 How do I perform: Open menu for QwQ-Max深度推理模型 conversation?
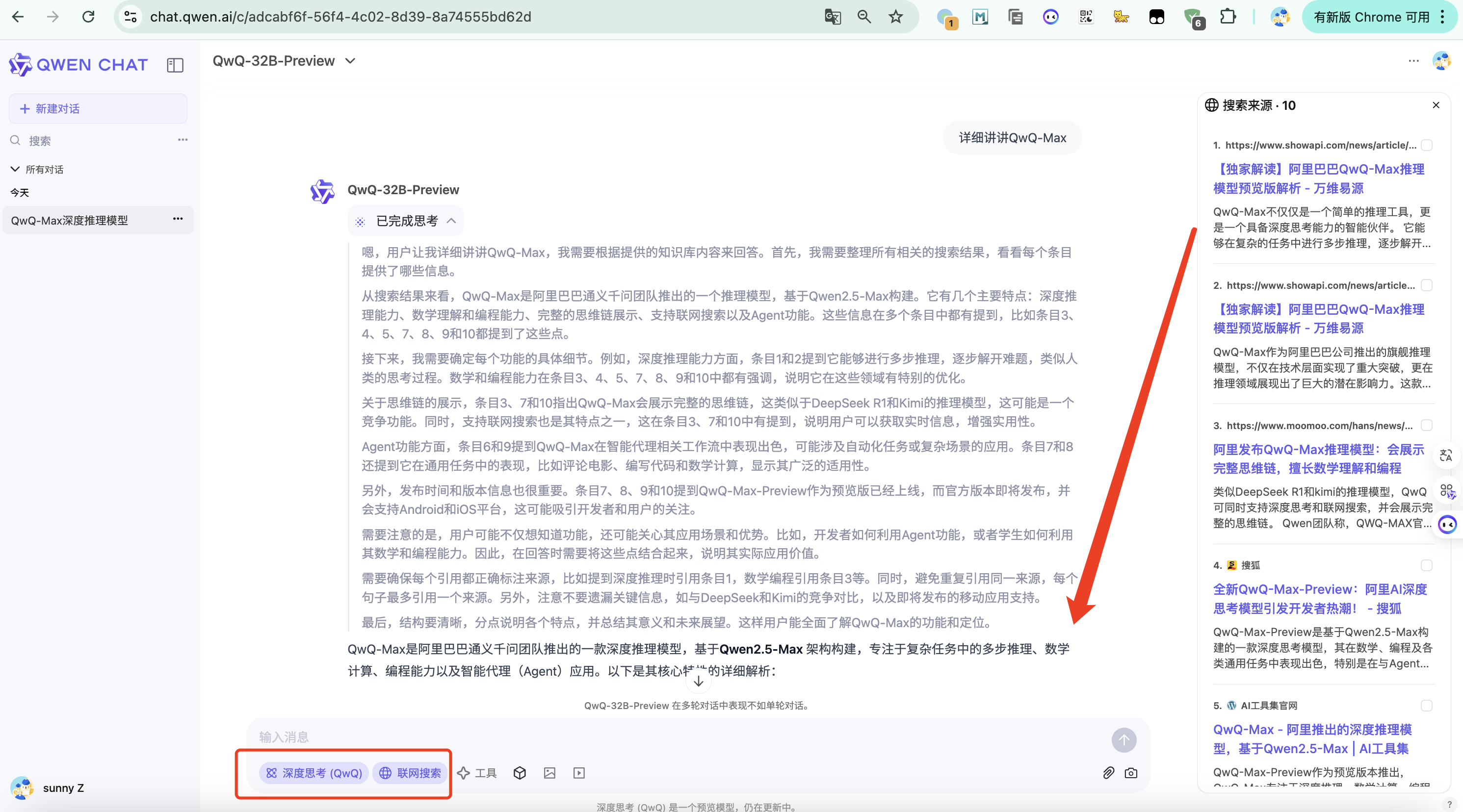[x=178, y=219]
